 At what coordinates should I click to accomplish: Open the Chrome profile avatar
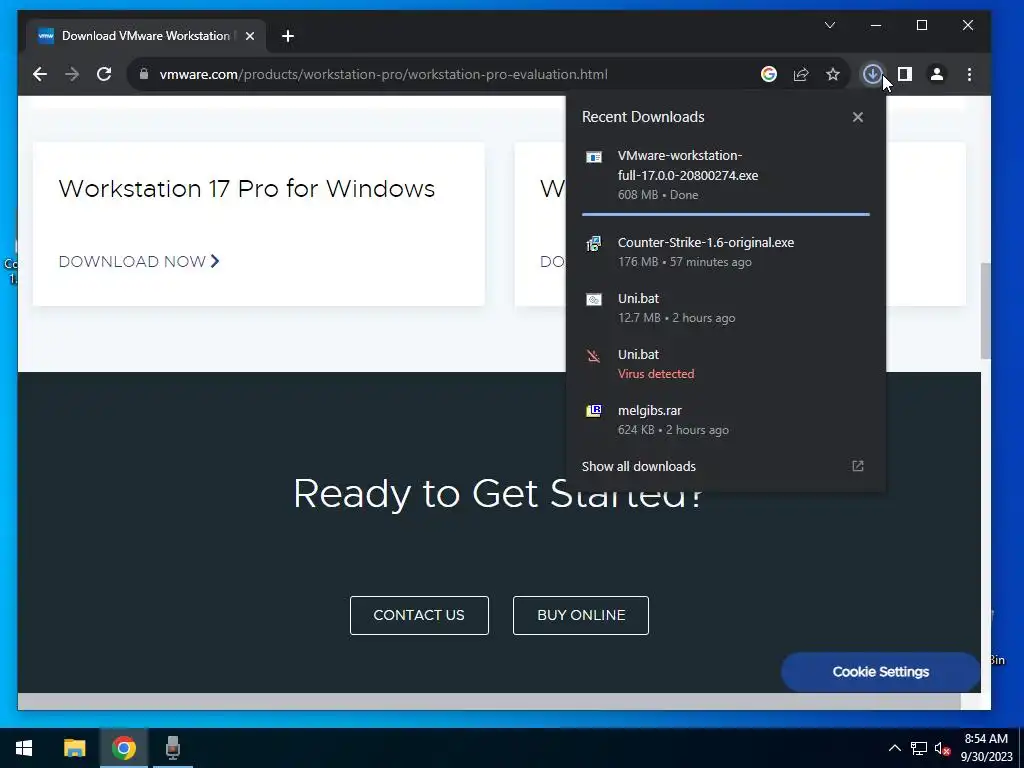[936, 74]
